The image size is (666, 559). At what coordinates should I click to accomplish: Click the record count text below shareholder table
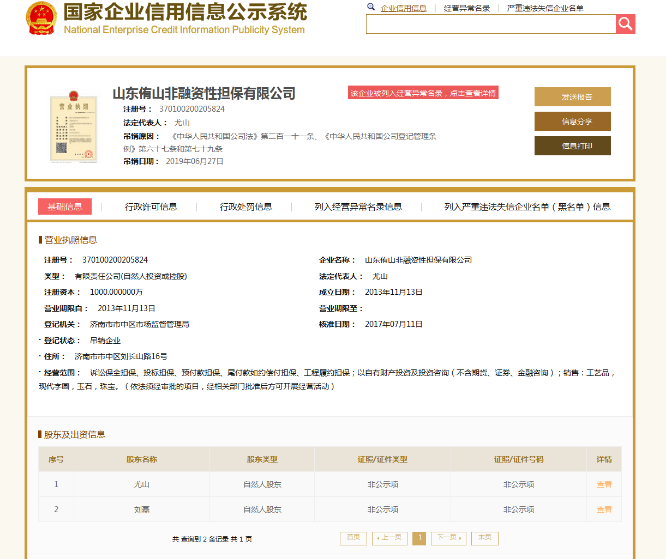click(212, 539)
